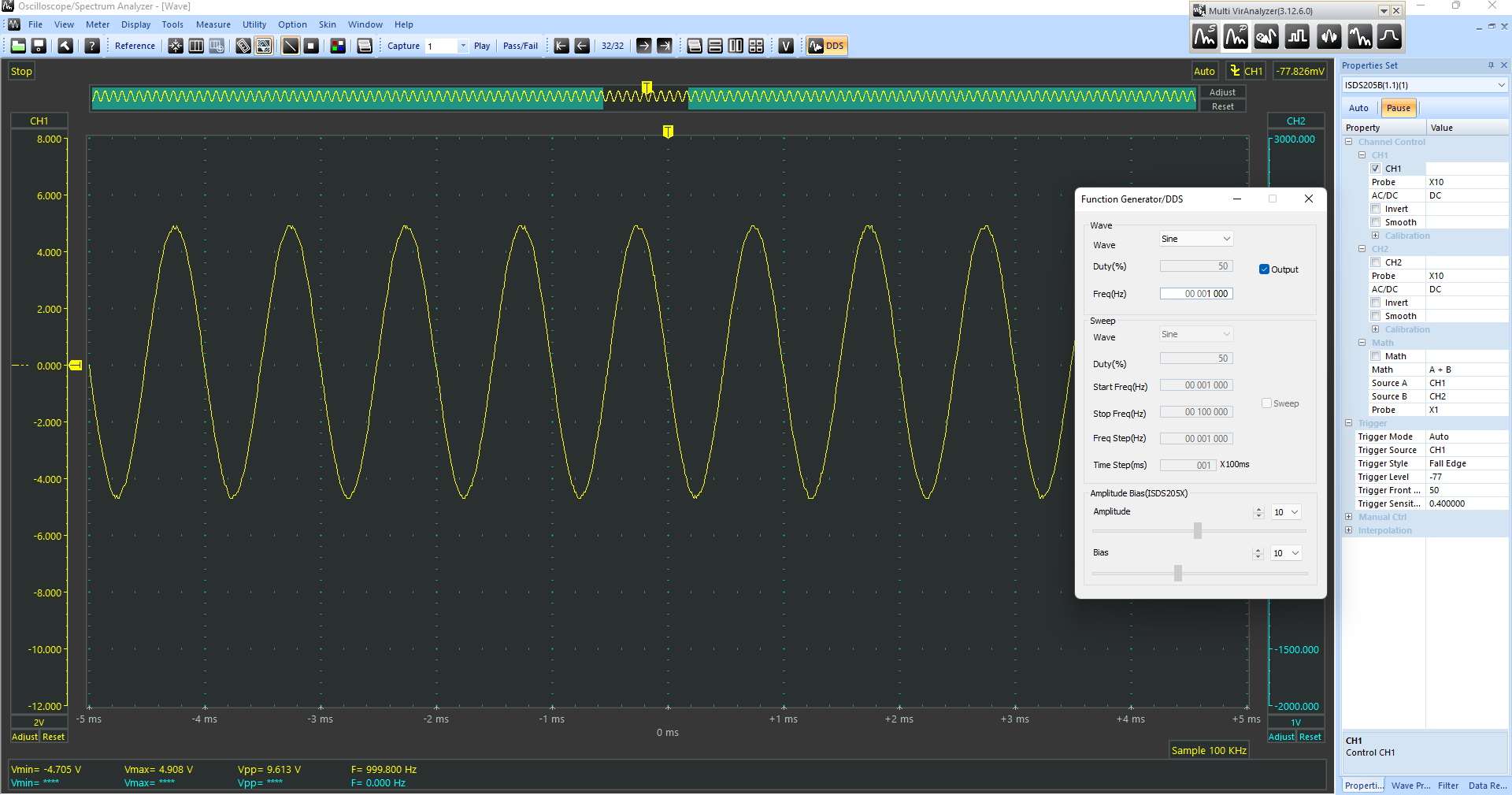Click the square-wave logic analyzer icon
1512x795 pixels.
(1297, 36)
